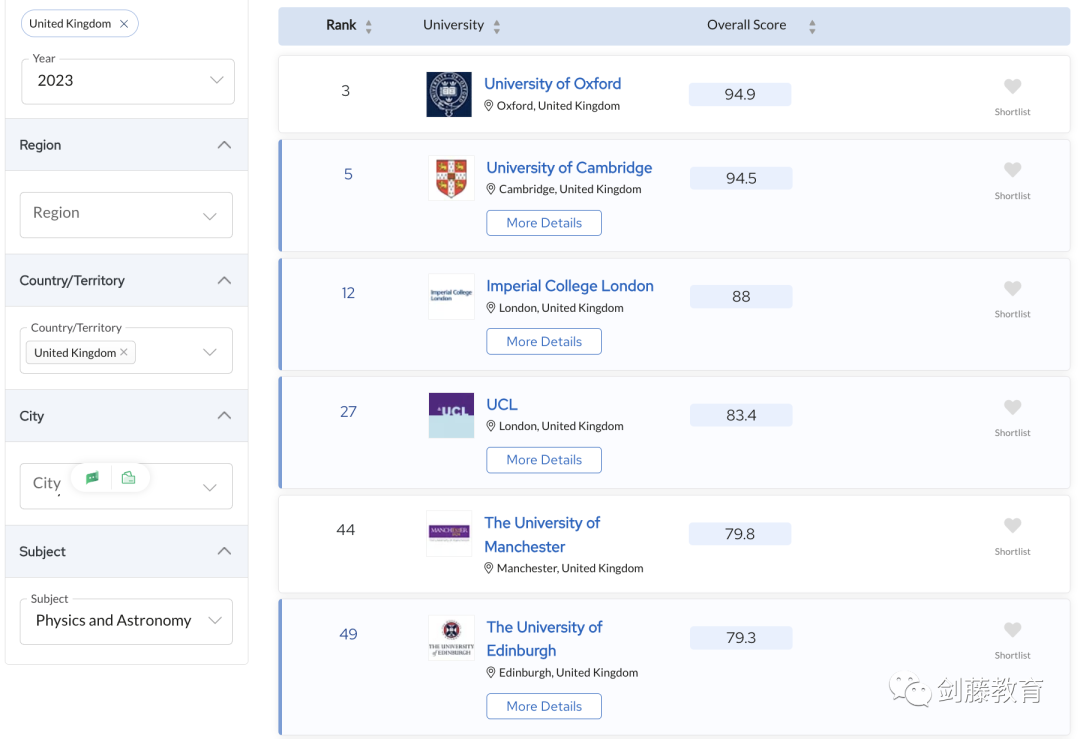Open the Country/Territory dropdown arrow
The width and height of the screenshot is (1080, 739).
coord(210,352)
